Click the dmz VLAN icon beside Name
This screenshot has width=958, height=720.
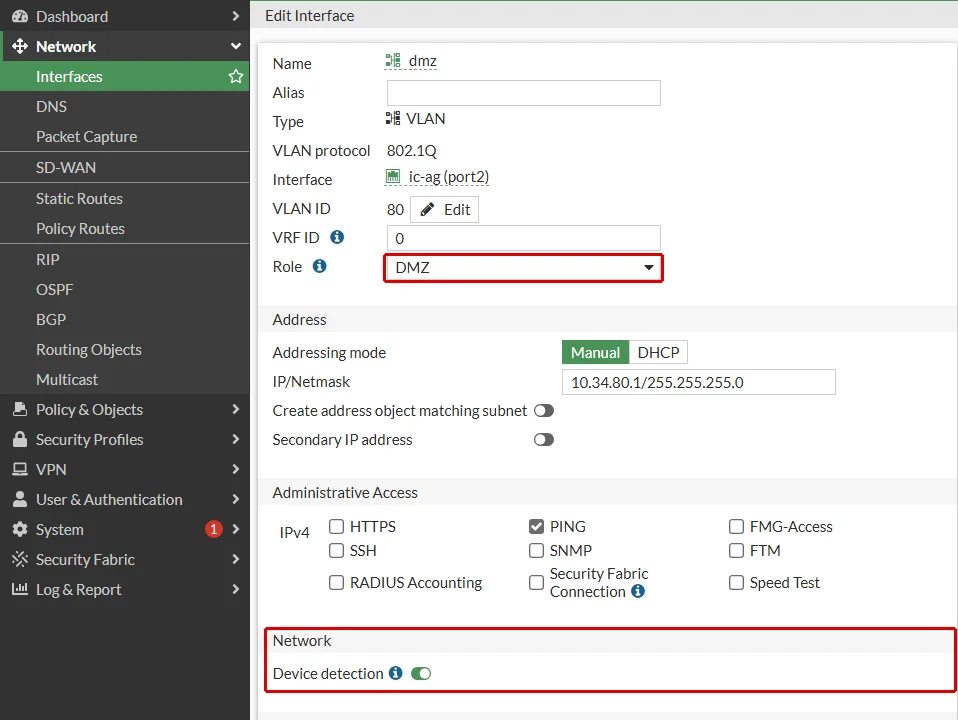(393, 61)
